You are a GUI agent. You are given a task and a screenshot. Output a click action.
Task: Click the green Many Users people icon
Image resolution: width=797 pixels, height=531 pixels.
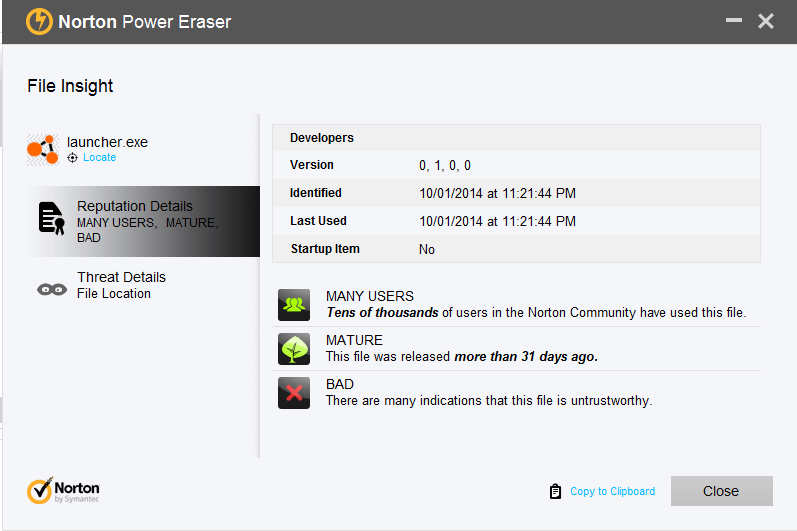click(294, 305)
